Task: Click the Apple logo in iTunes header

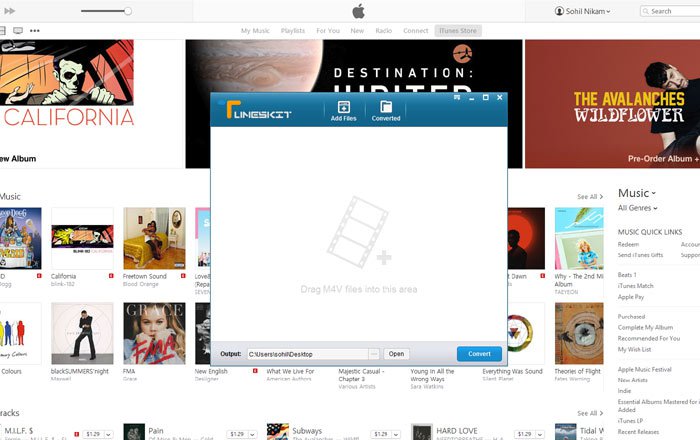Action: tap(358, 11)
